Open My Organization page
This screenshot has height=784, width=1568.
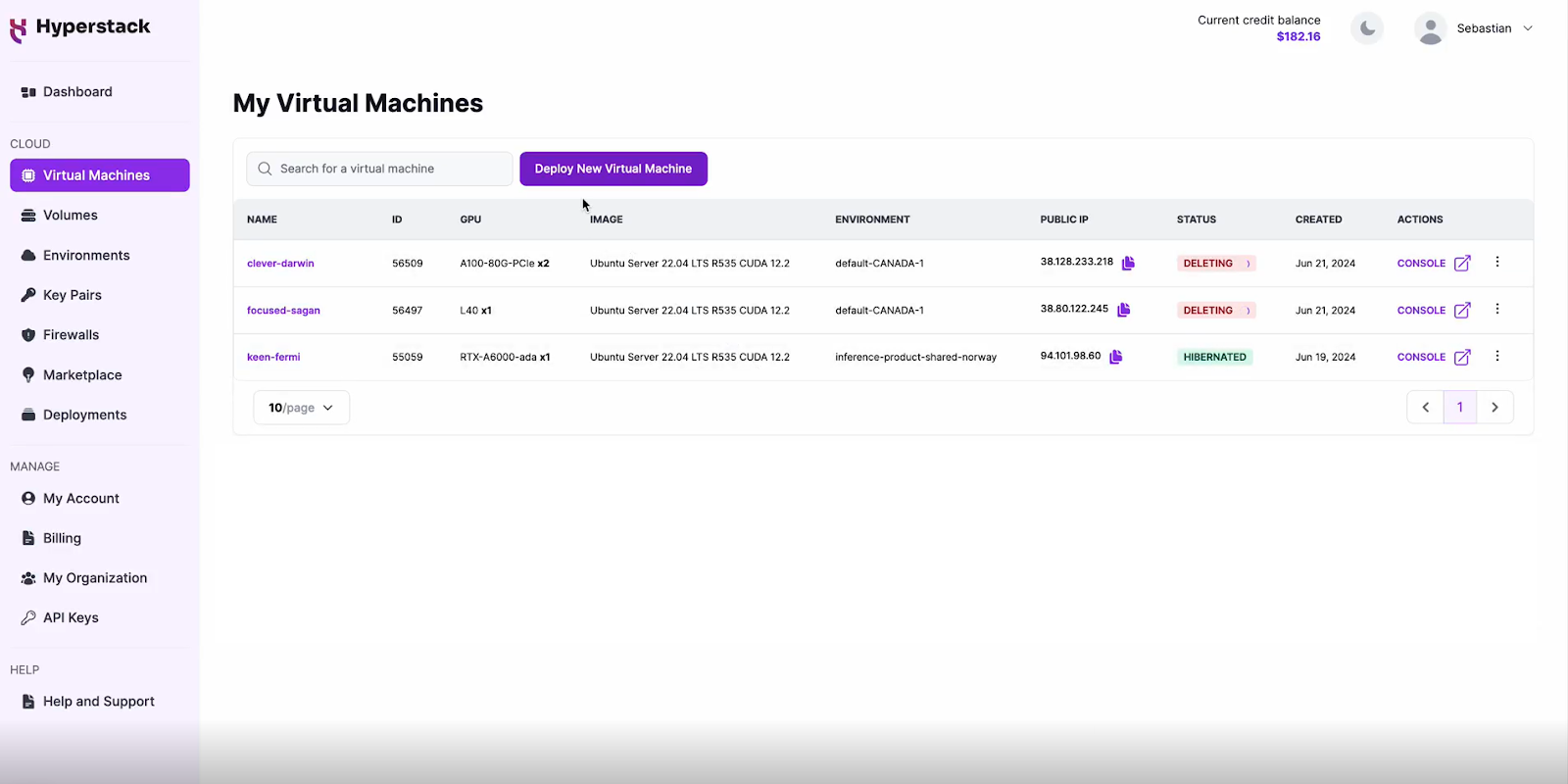(x=99, y=578)
